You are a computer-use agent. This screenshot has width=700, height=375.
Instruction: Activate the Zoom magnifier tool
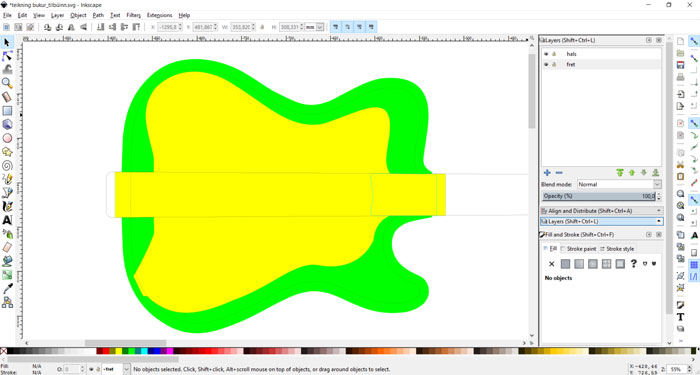7,83
